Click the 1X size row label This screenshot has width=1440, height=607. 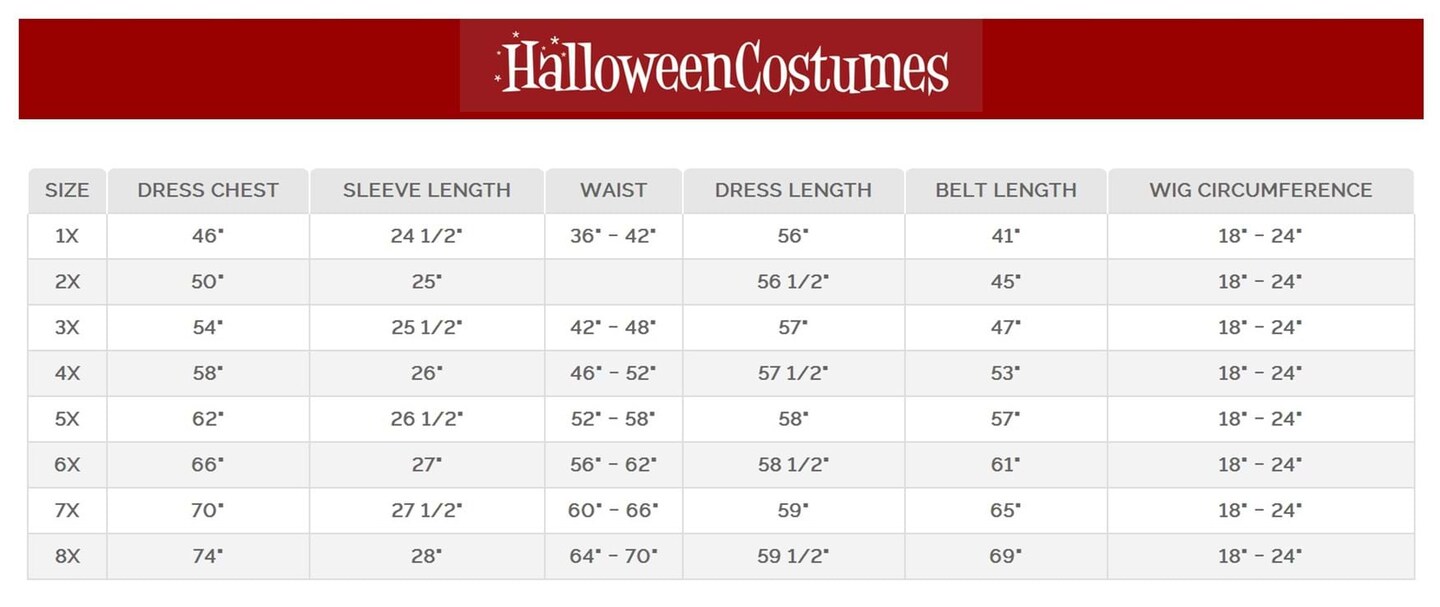pos(67,236)
